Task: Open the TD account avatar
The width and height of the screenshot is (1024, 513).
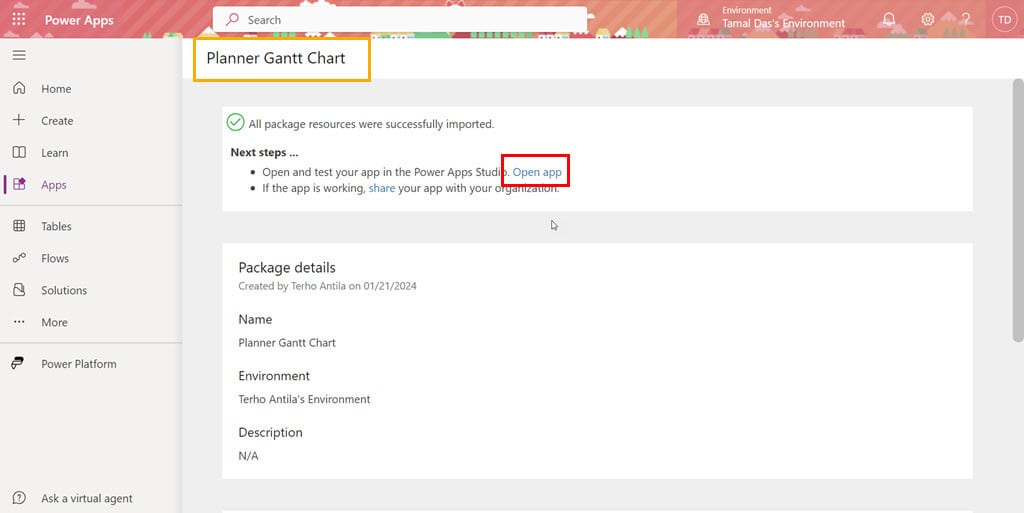Action: [1004, 20]
